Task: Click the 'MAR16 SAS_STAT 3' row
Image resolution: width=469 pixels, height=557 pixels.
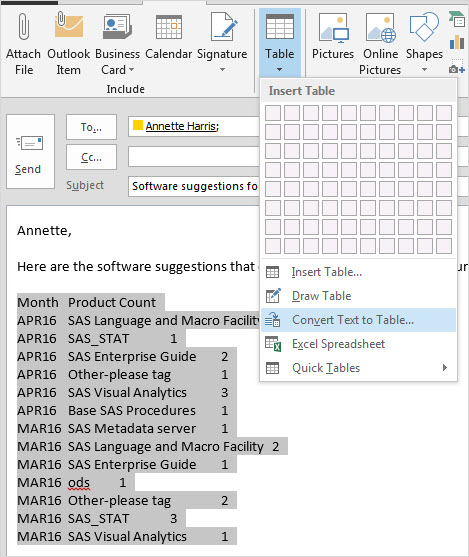Action: pyautogui.click(x=97, y=519)
